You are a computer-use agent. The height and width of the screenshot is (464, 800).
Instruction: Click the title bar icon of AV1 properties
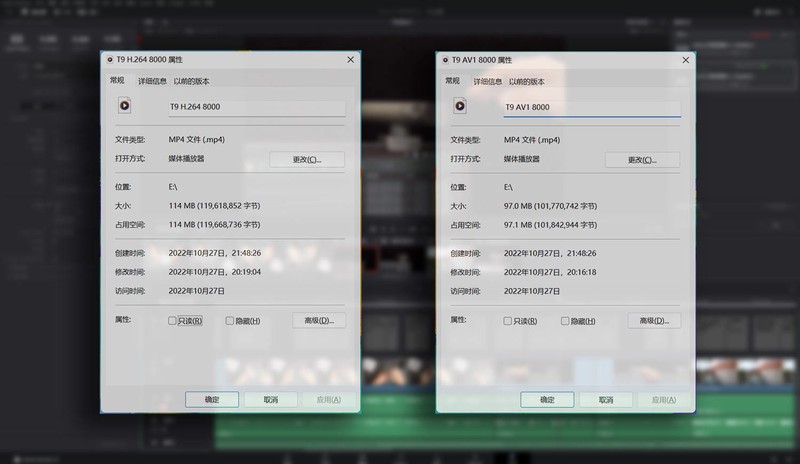445,60
